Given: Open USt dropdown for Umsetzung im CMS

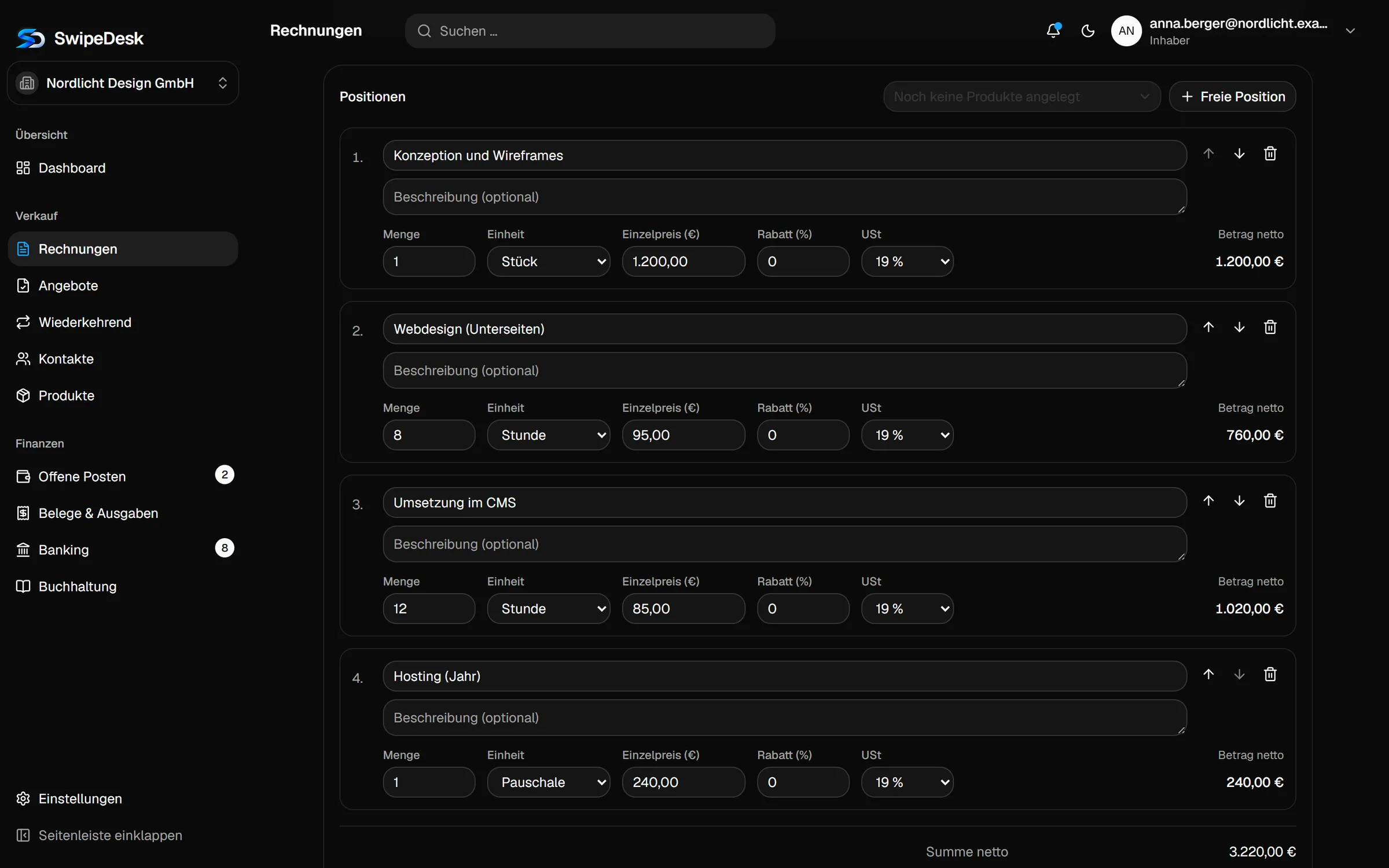Looking at the screenshot, I should 907,609.
